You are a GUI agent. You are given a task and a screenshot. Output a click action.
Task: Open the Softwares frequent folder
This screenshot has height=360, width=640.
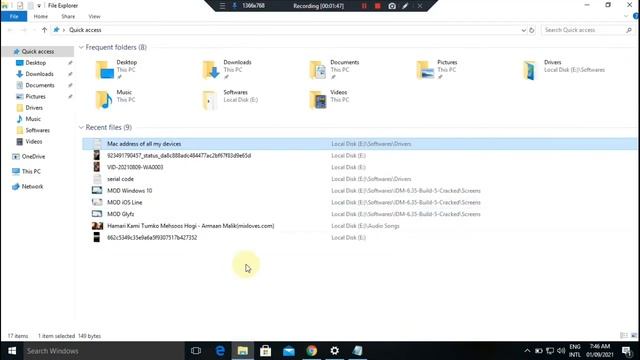coord(230,100)
